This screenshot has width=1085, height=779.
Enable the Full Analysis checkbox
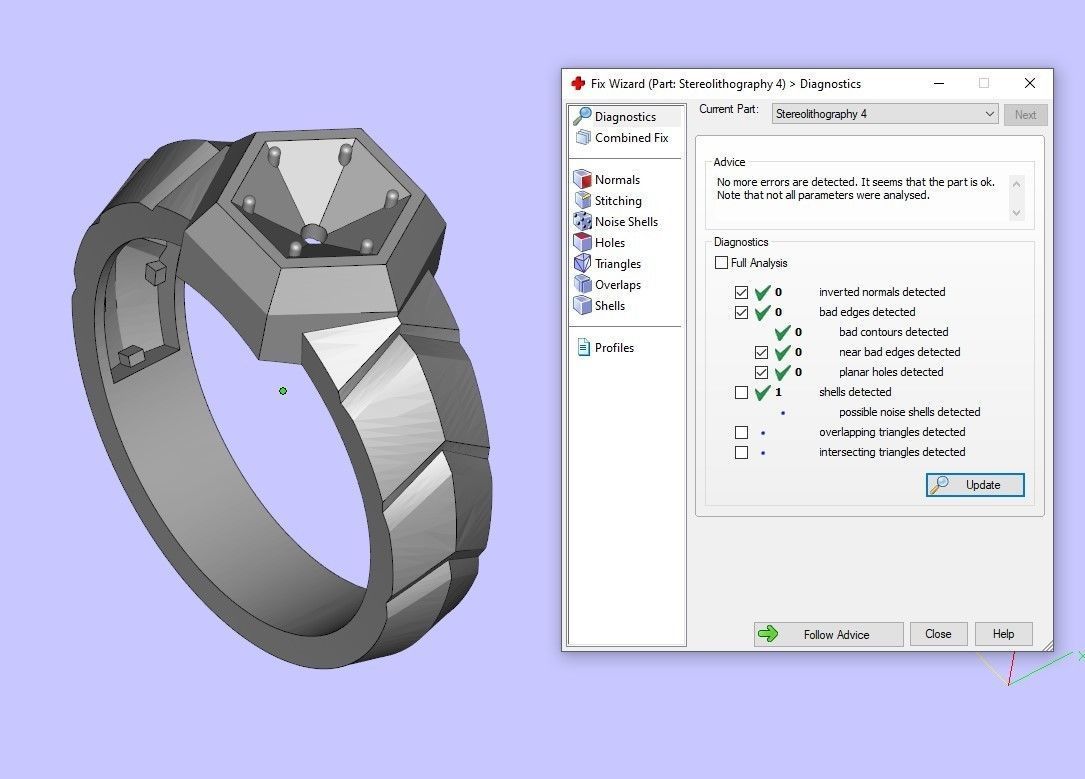pyautogui.click(x=721, y=263)
